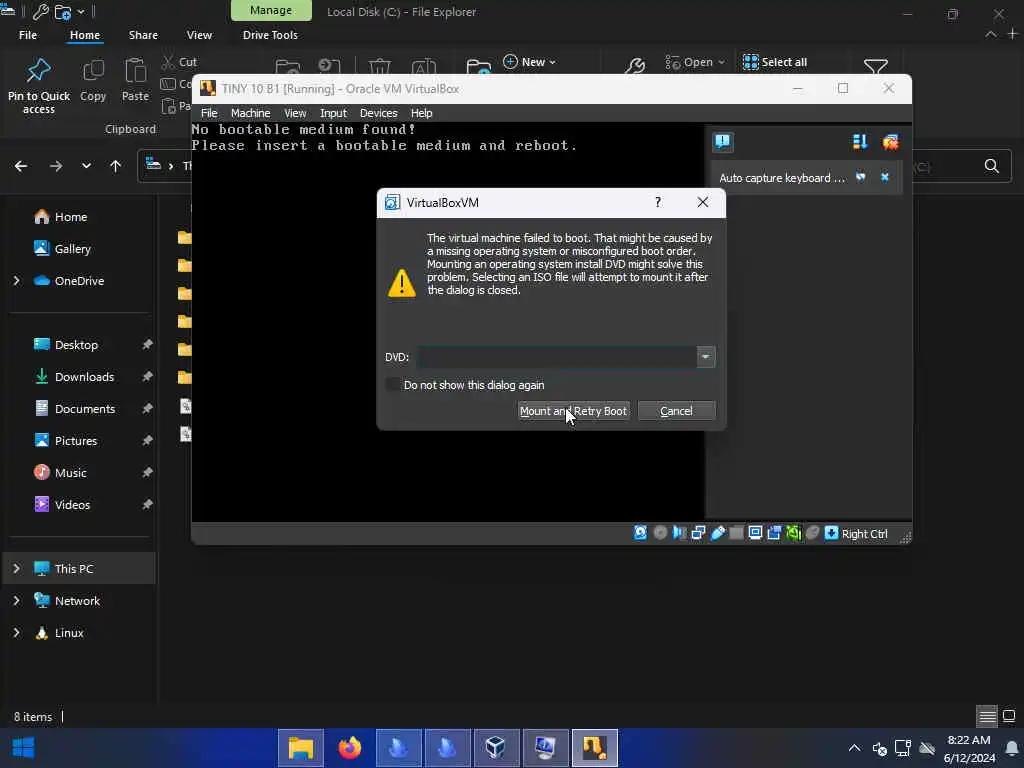Viewport: 1024px width, 768px height.
Task: Click the USB devices status icon
Action: [x=718, y=533]
